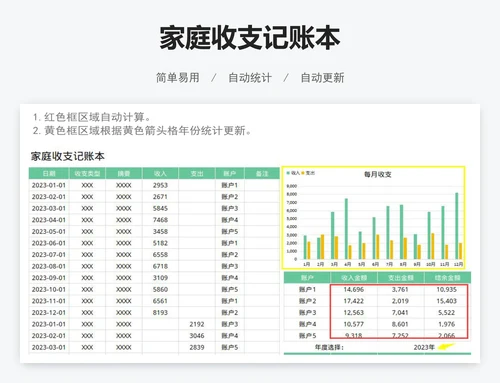
Task: Click the income cell 5860
Action: click(160, 290)
